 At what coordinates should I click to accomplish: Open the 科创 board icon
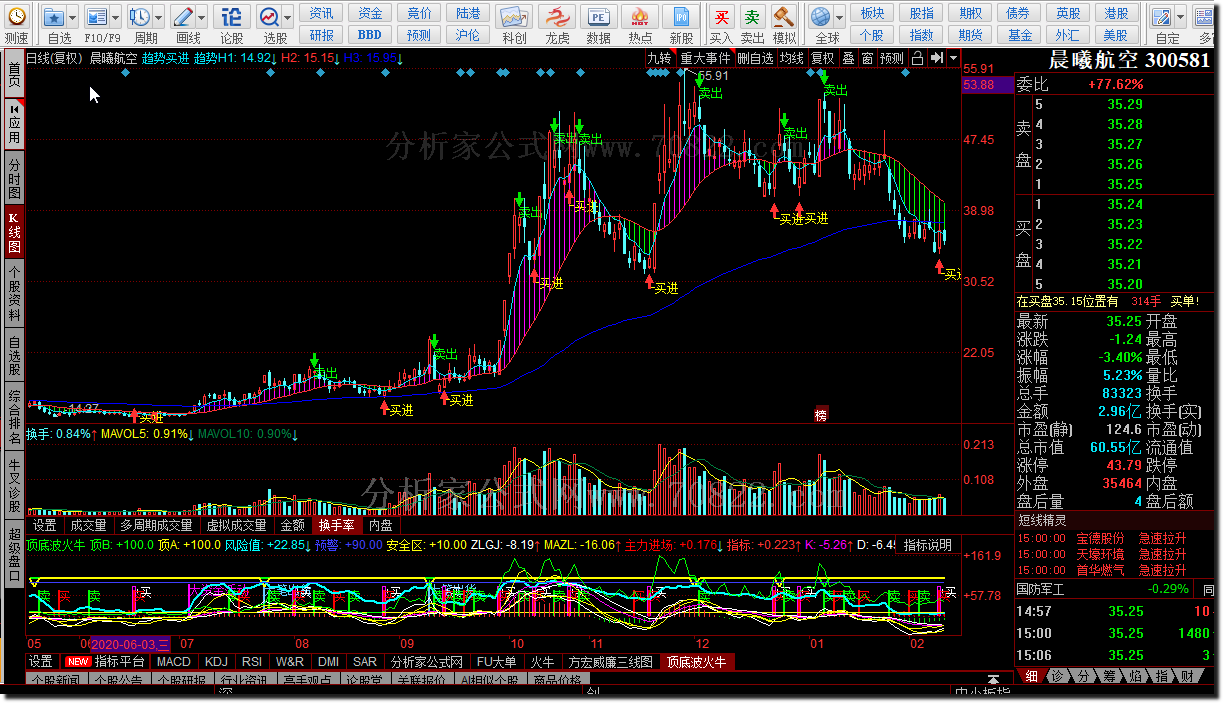coord(514,18)
